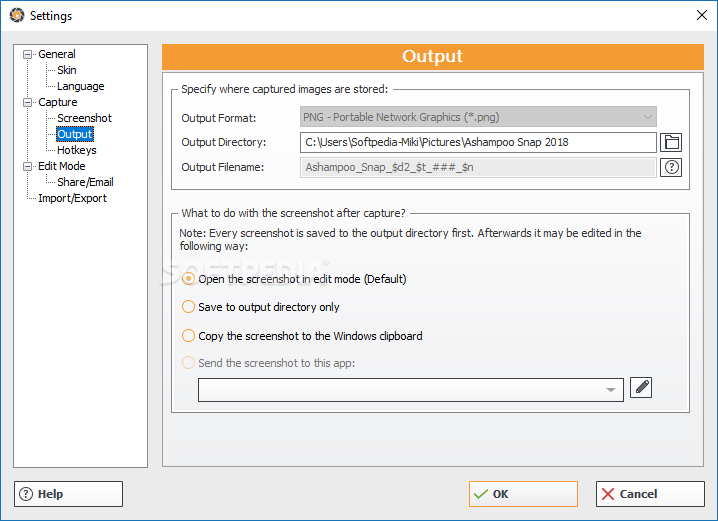Collapse the Edit Mode tree node
The height and width of the screenshot is (521, 718).
[27, 167]
